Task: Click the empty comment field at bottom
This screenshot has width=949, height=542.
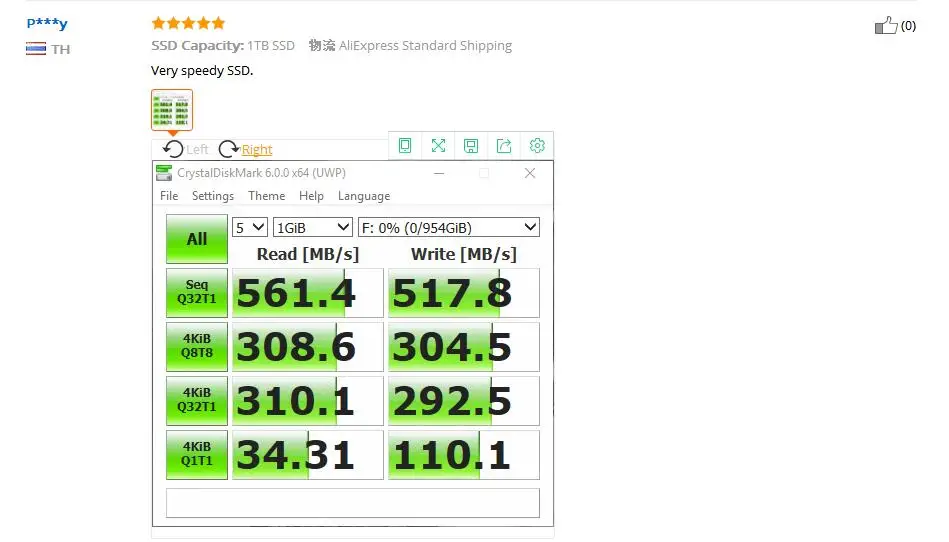Action: pos(353,503)
